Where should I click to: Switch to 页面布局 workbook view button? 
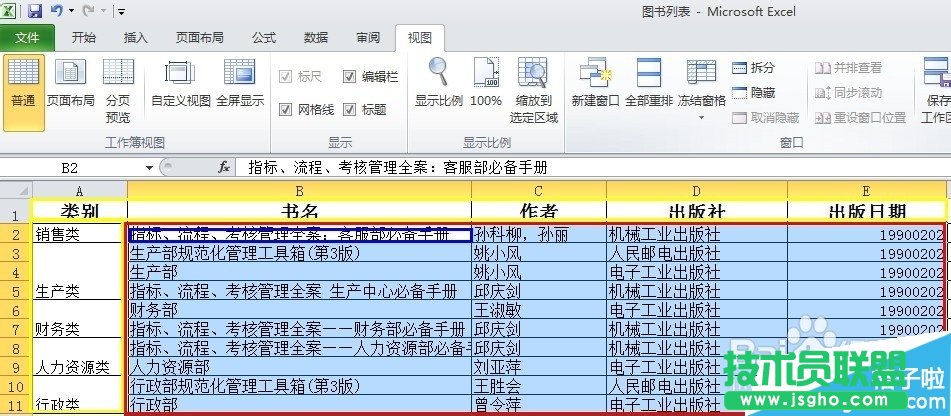(70, 85)
